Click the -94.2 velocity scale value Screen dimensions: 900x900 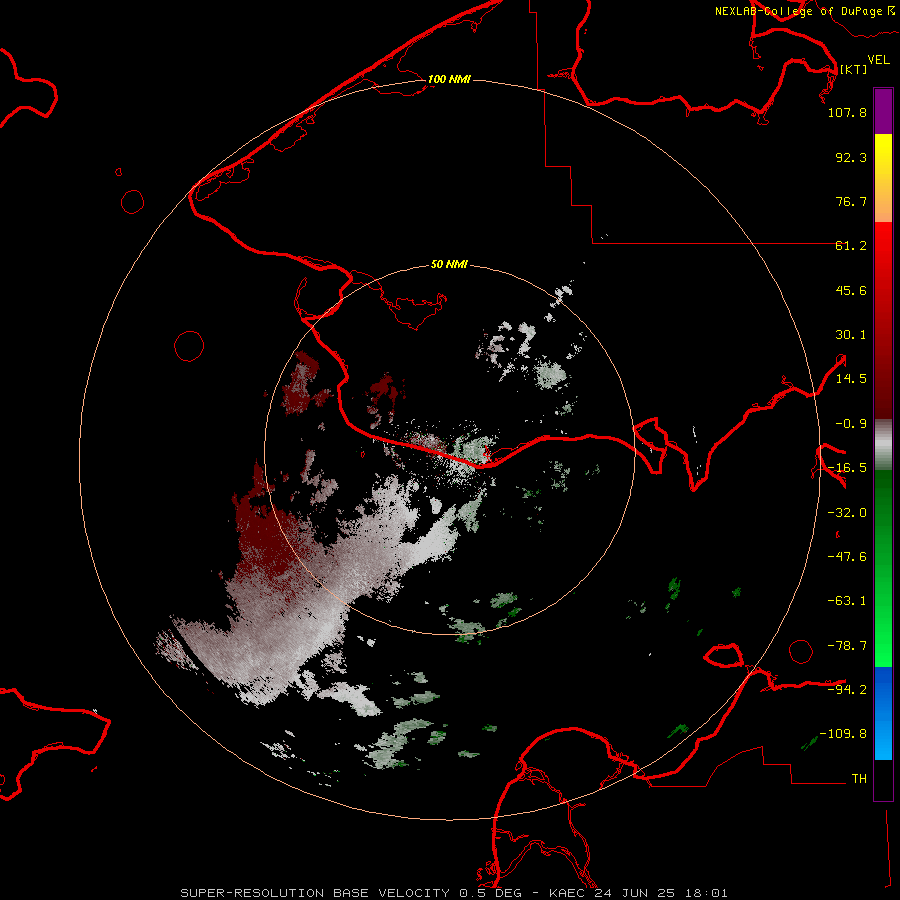(x=847, y=690)
